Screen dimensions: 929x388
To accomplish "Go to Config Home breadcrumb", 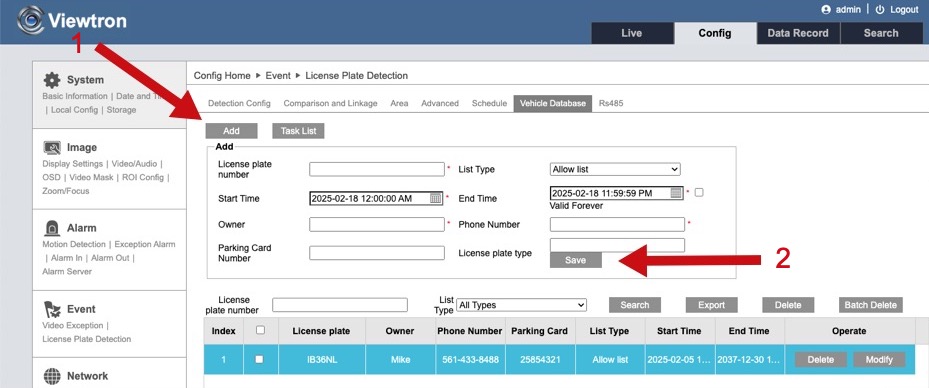I will (x=222, y=76).
